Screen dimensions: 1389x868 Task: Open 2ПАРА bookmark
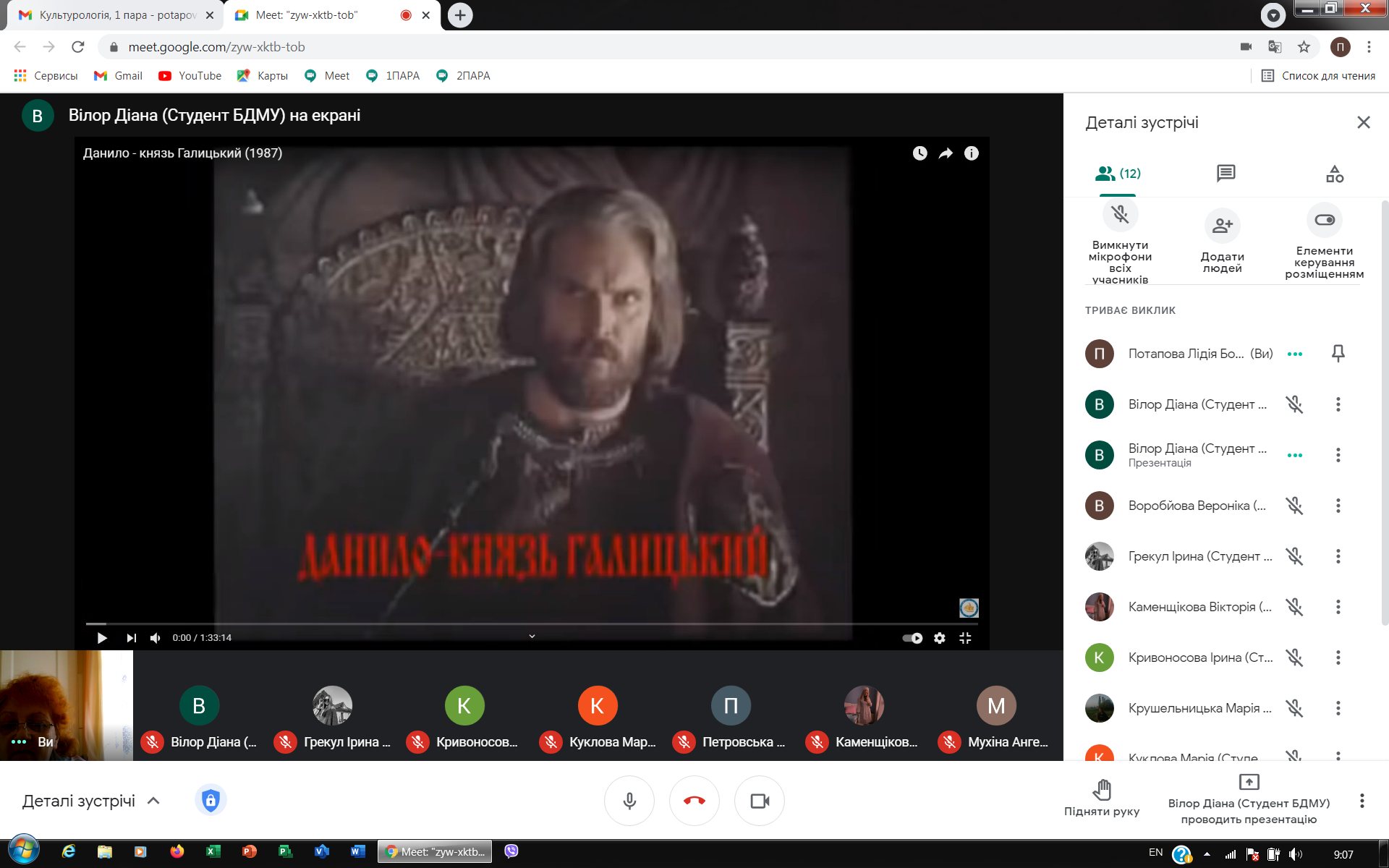click(x=463, y=76)
